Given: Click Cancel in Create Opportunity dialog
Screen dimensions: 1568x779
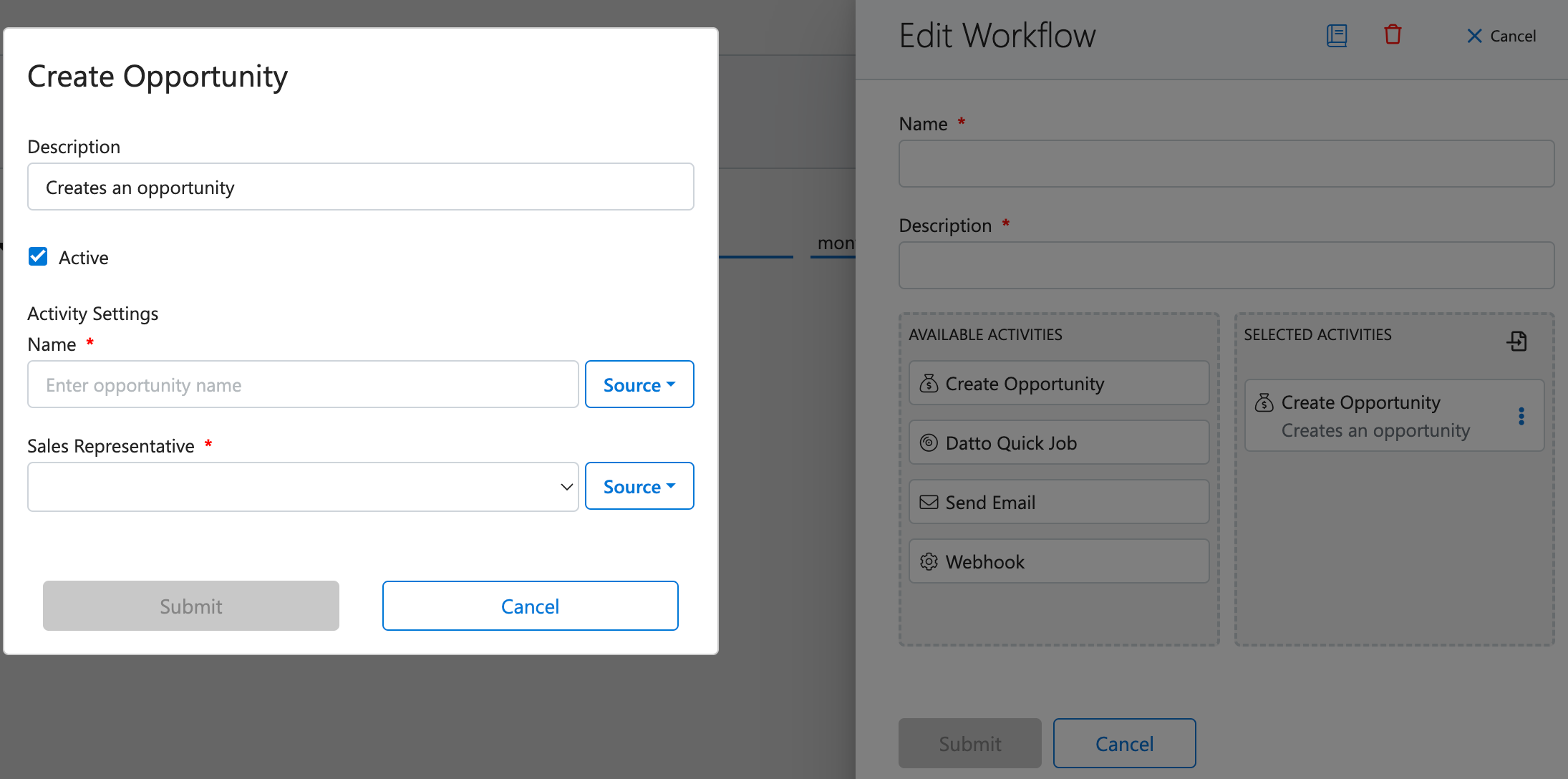Looking at the screenshot, I should pos(531,606).
